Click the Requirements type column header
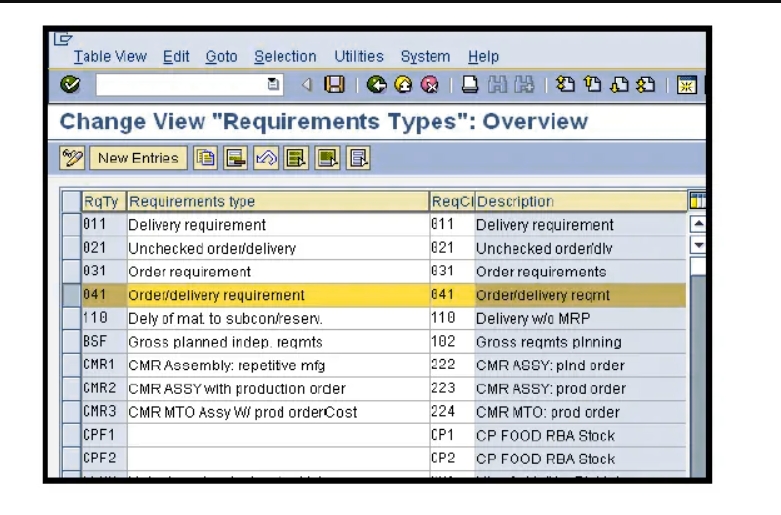The width and height of the screenshot is (781, 515). (x=278, y=201)
